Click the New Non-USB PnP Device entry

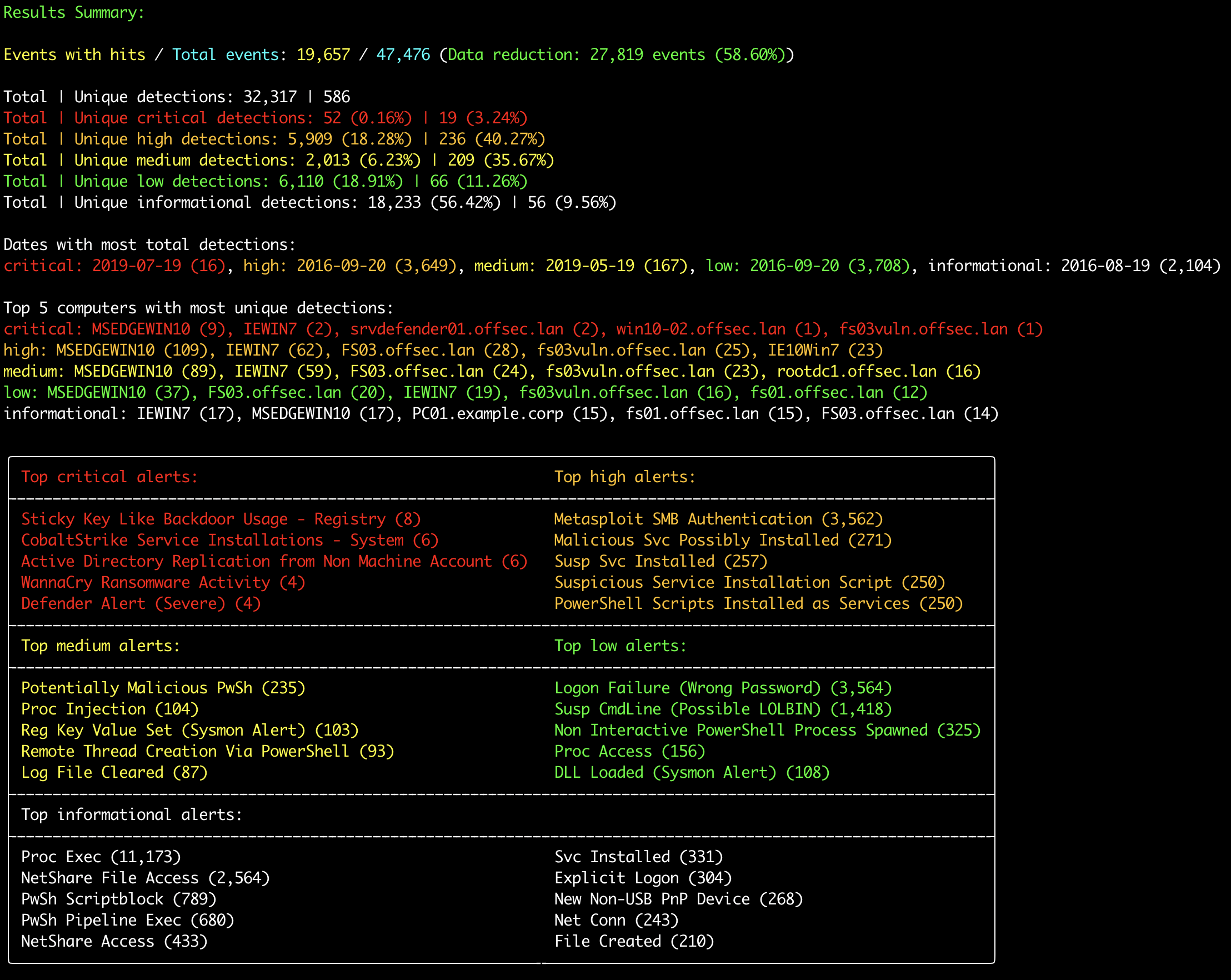click(x=678, y=899)
